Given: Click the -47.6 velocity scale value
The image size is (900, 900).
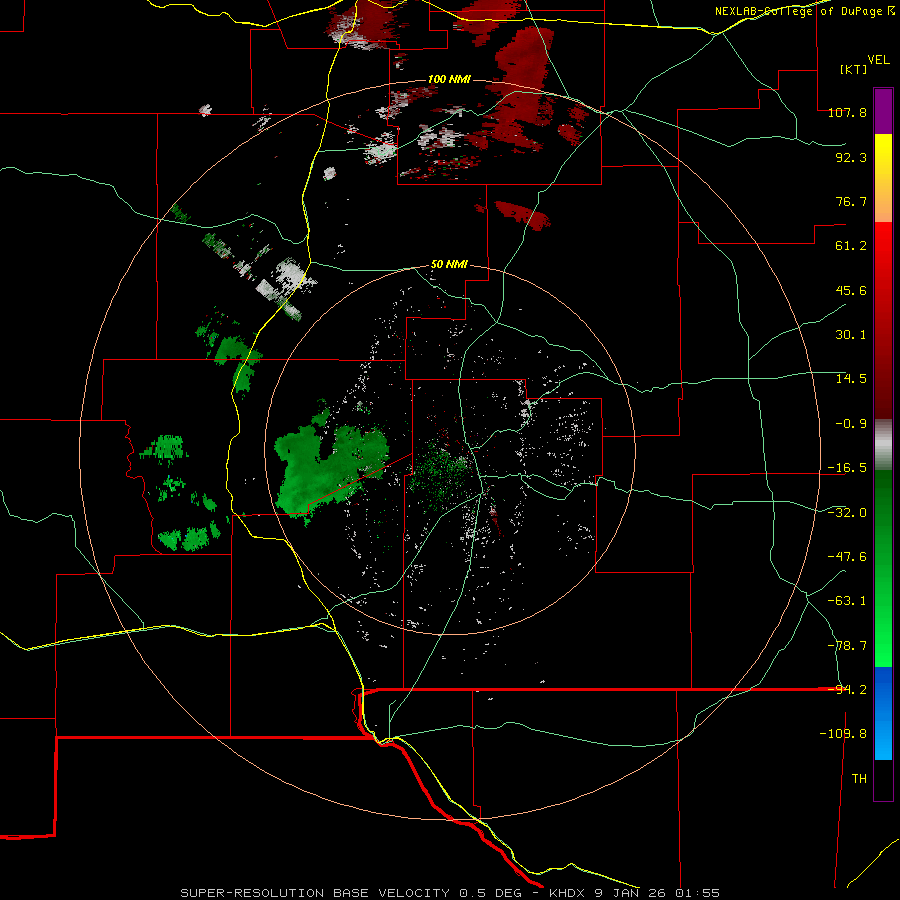Looking at the screenshot, I should pyautogui.click(x=847, y=557).
